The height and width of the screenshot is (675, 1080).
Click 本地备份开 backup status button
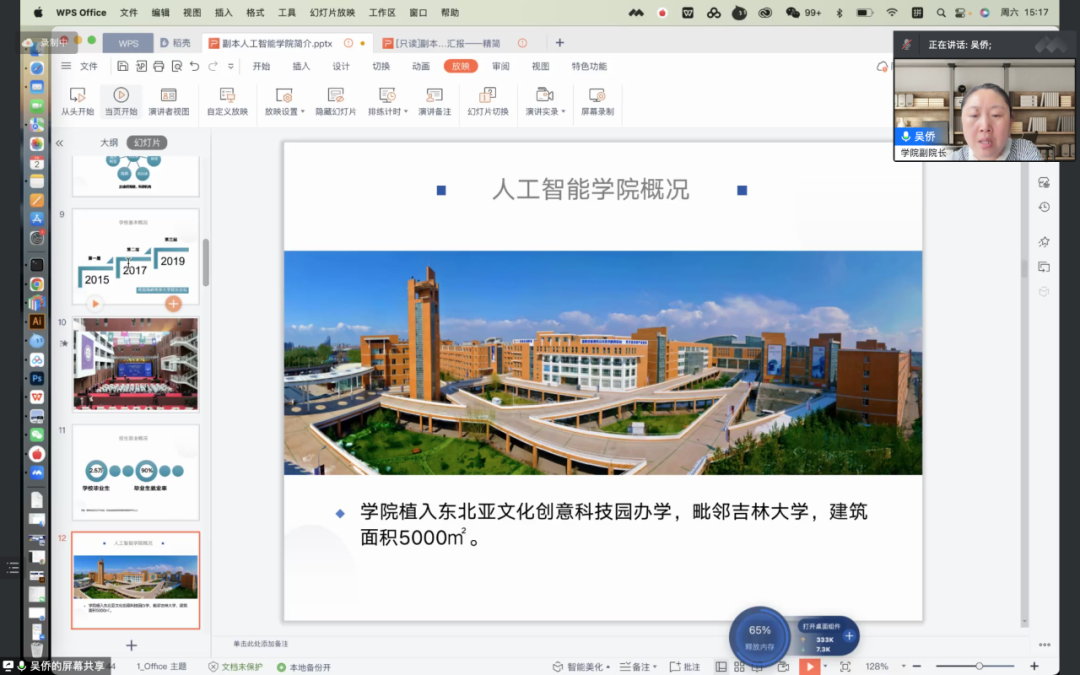click(x=304, y=667)
